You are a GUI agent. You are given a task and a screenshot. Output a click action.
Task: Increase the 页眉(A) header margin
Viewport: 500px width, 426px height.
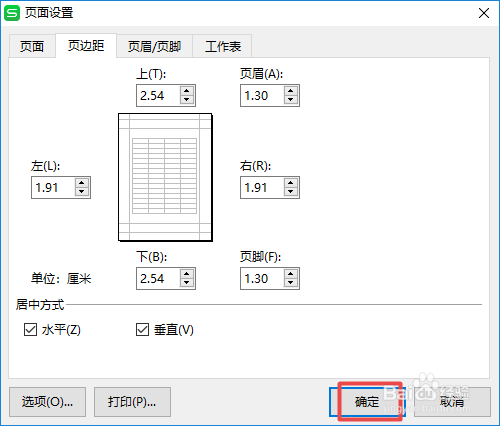291,91
